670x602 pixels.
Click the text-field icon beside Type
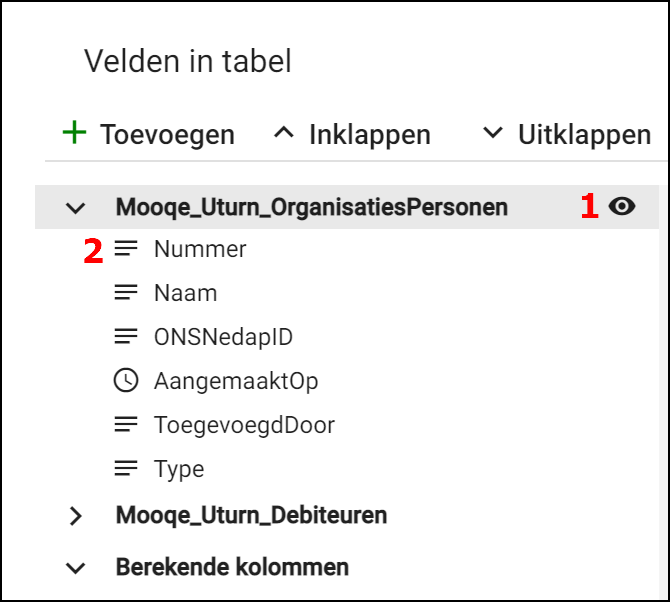126,469
